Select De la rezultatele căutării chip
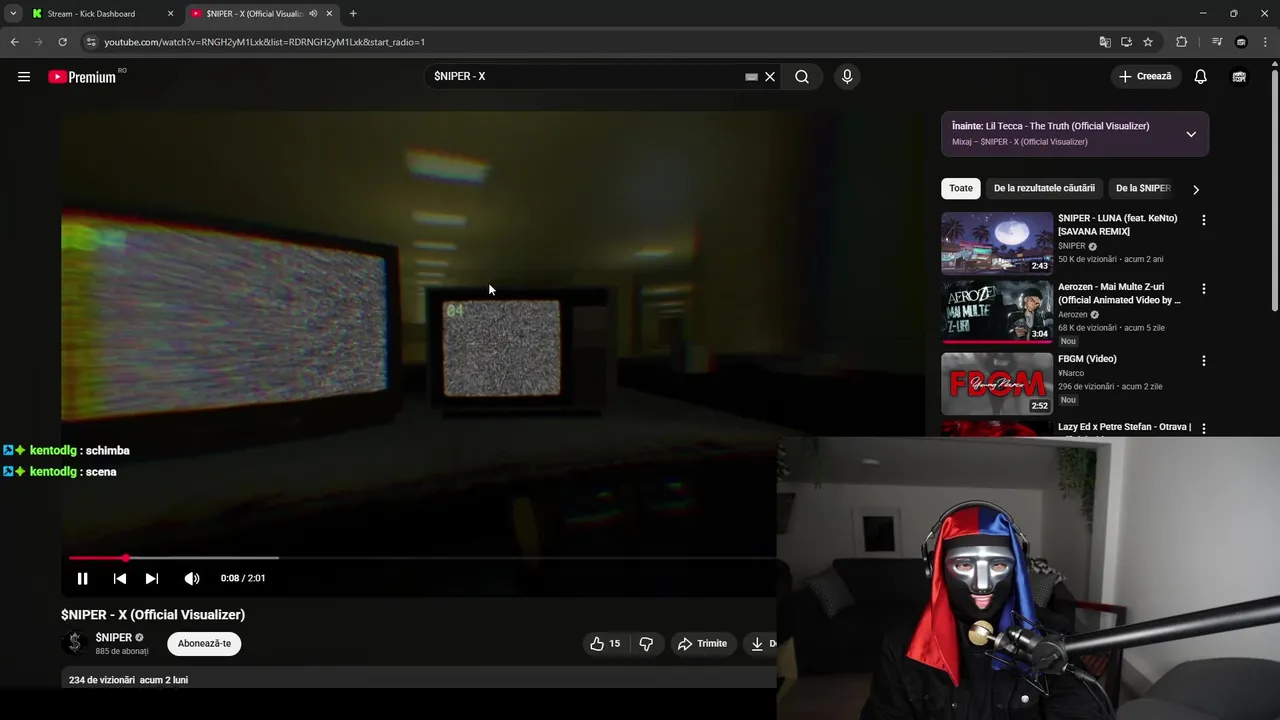 point(1044,188)
